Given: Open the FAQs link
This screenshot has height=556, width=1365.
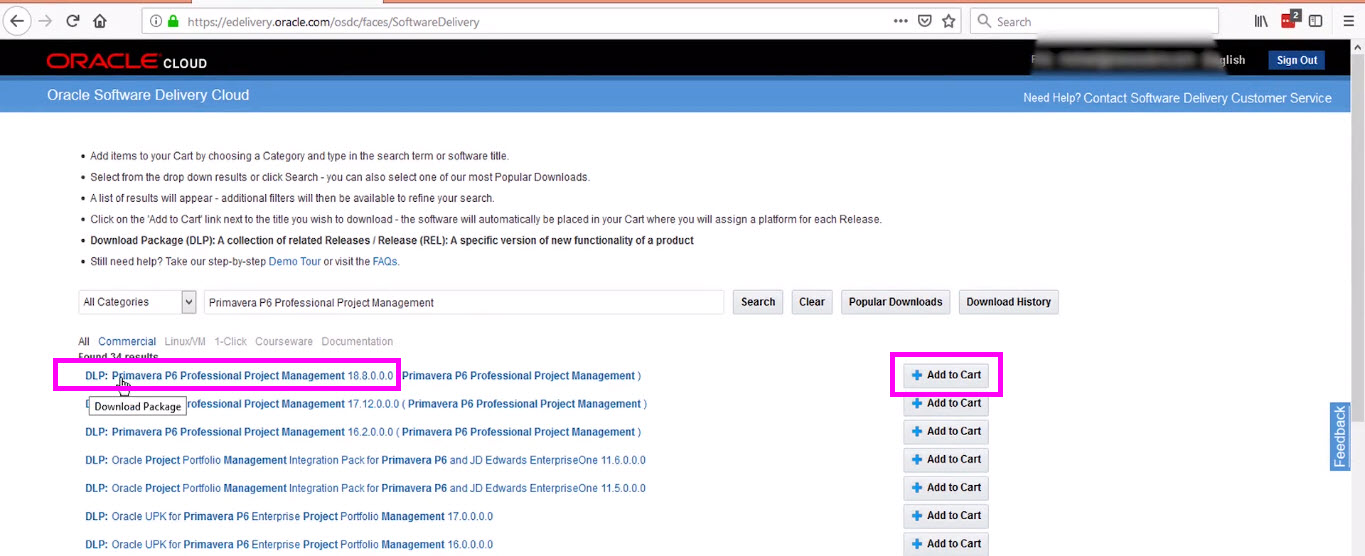Looking at the screenshot, I should [385, 261].
